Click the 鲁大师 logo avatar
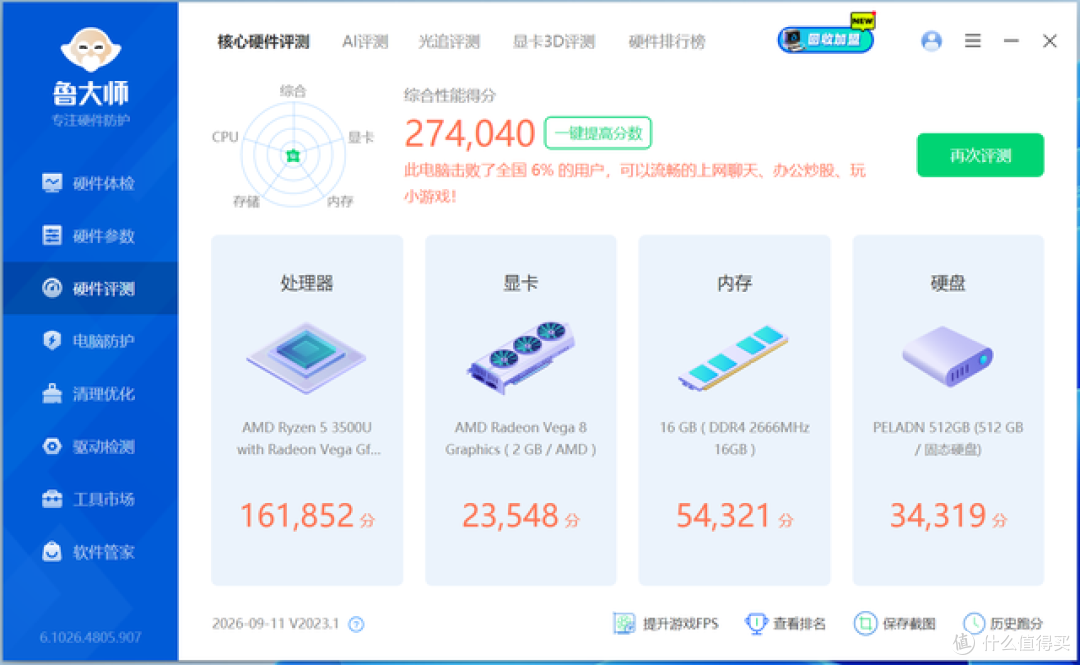The image size is (1080, 665). tap(91, 49)
